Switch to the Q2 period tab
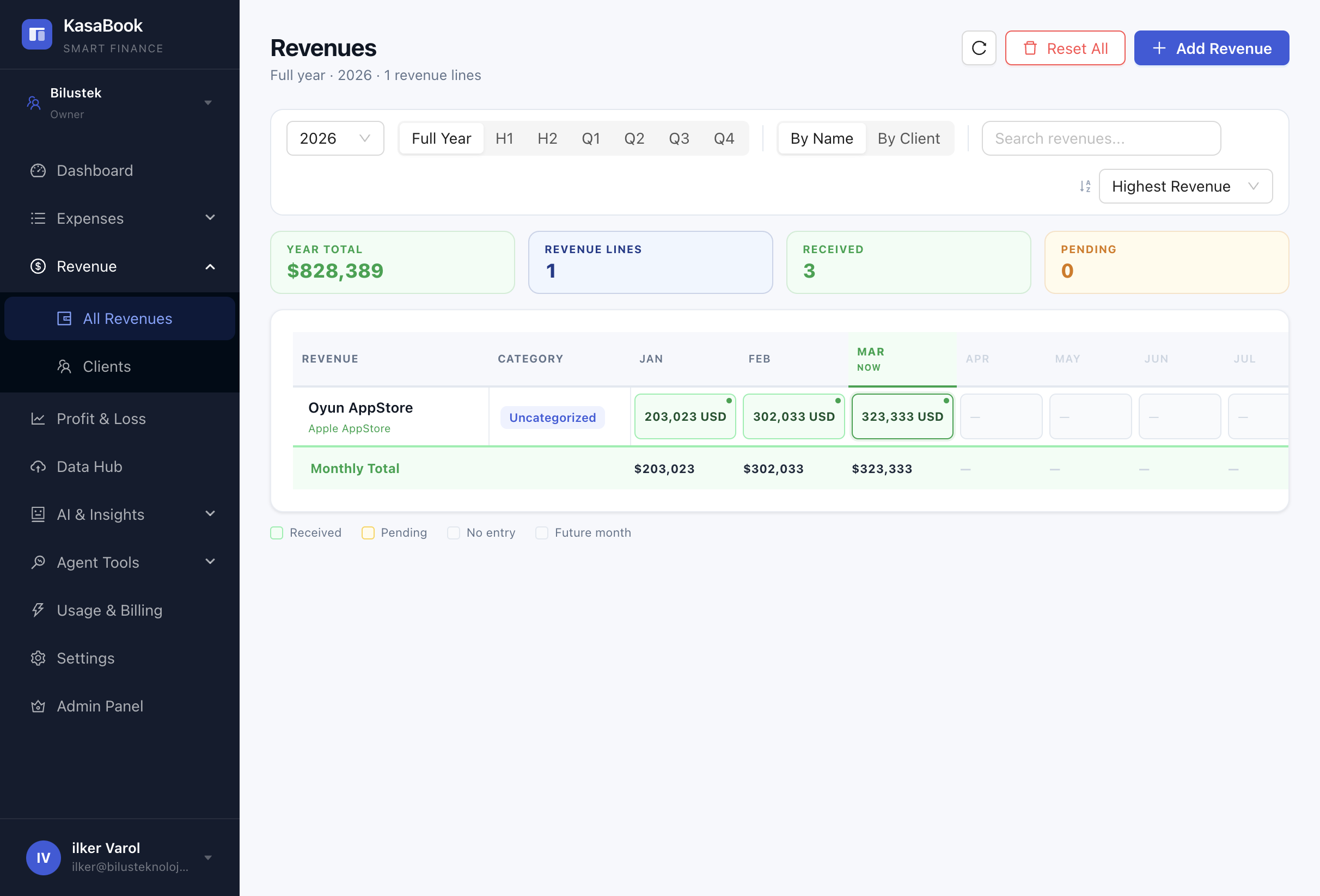Screen dimensions: 1320x896 coord(634,139)
